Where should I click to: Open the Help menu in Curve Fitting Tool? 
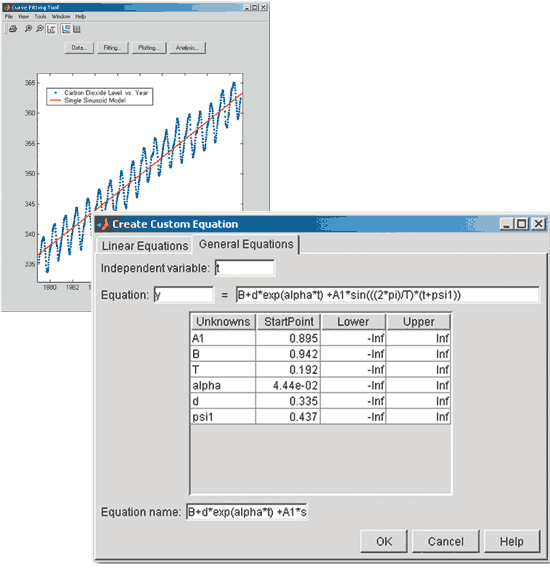80,16
